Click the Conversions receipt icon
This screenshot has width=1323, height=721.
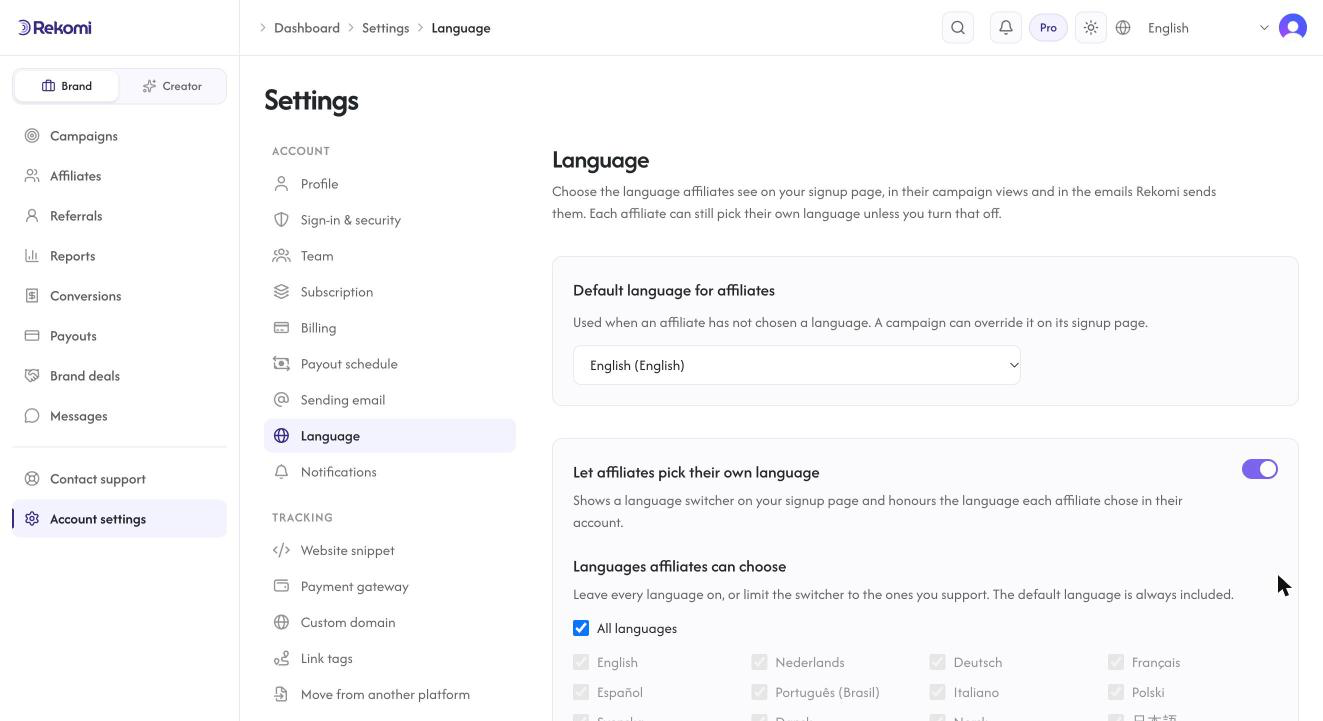[x=32, y=296]
